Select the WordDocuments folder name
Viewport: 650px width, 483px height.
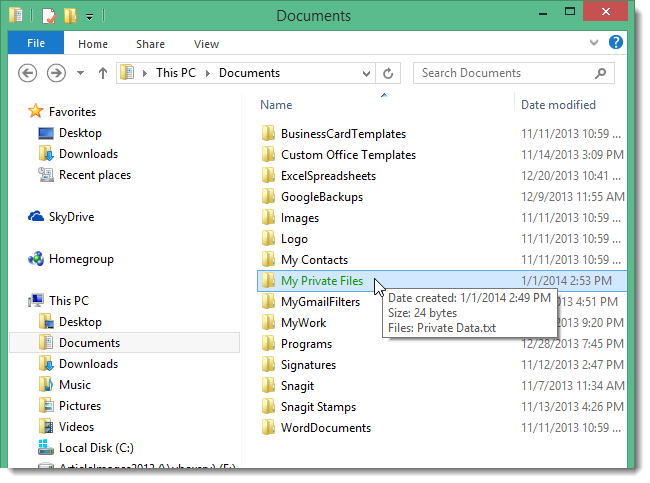[x=326, y=428]
